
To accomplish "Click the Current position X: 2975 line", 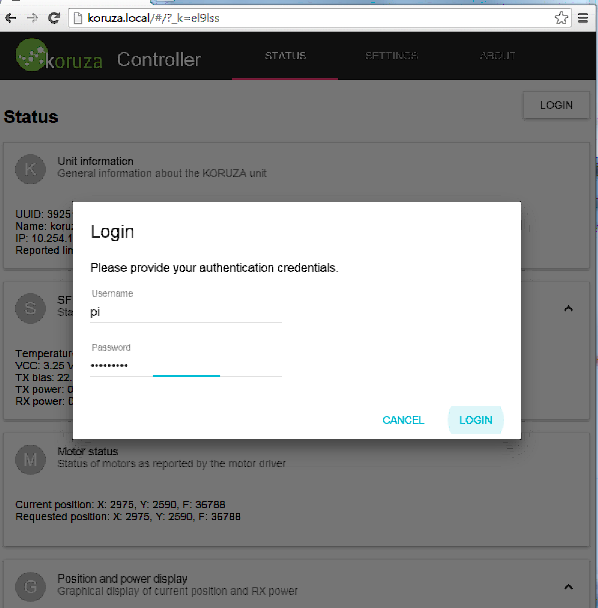I will pos(120,504).
